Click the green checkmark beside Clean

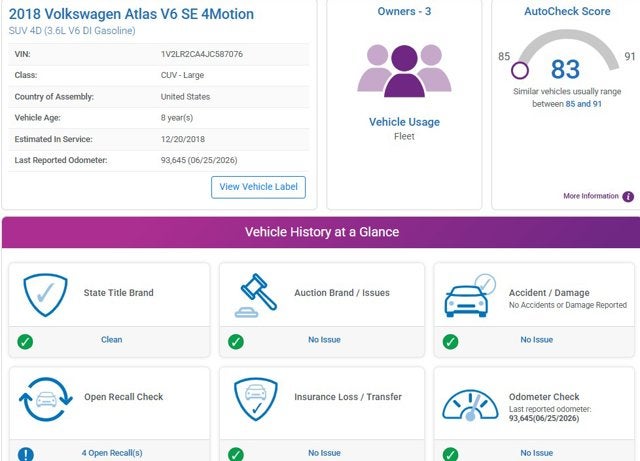(x=25, y=341)
